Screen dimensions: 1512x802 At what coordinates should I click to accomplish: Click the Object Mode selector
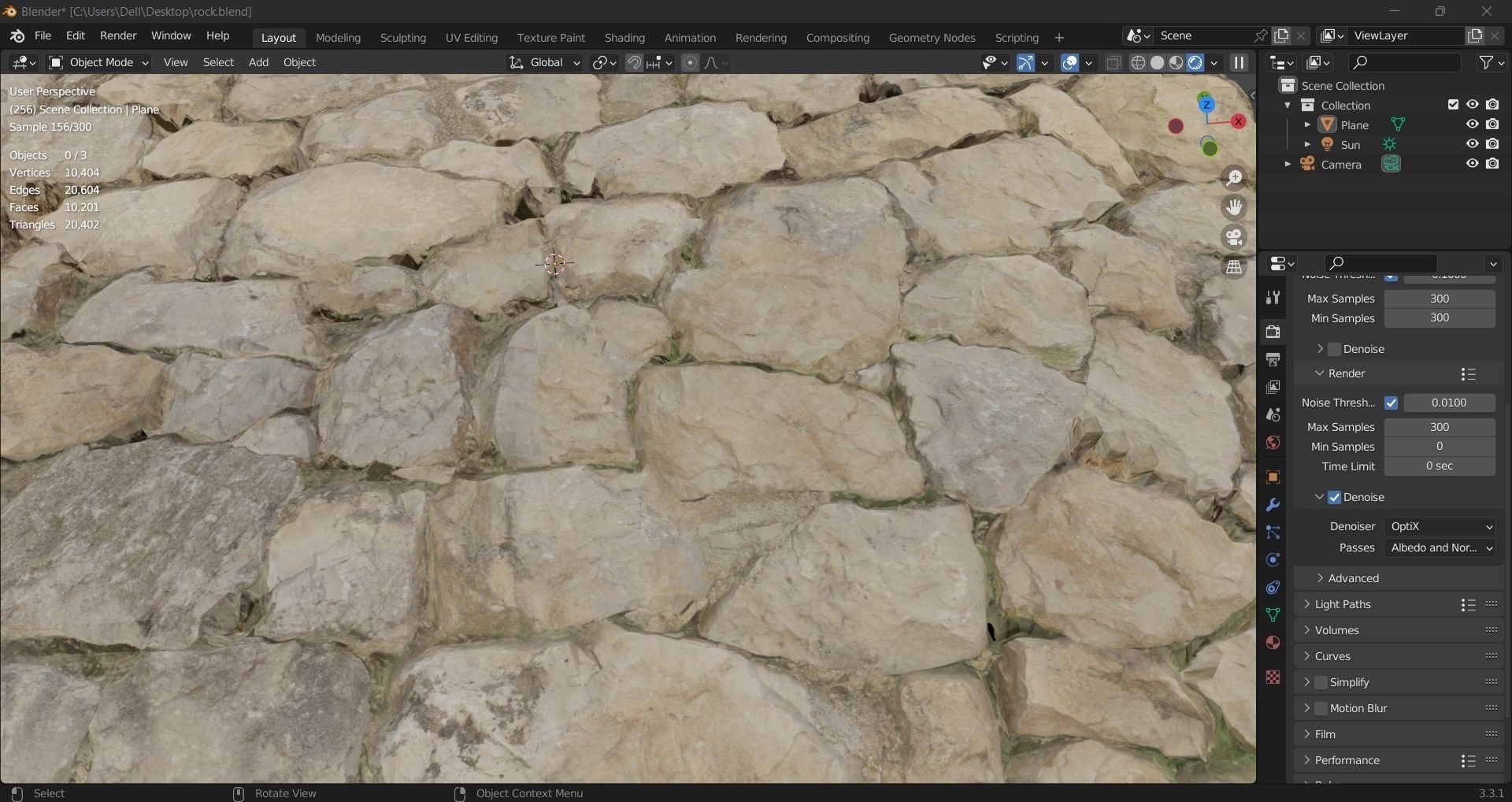pos(98,62)
